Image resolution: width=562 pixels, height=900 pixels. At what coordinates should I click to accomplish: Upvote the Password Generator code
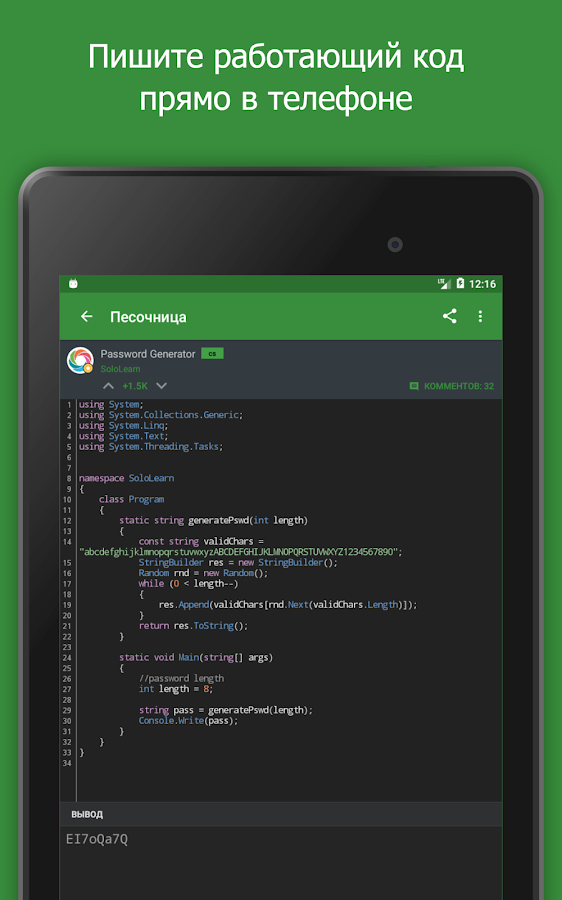108,386
